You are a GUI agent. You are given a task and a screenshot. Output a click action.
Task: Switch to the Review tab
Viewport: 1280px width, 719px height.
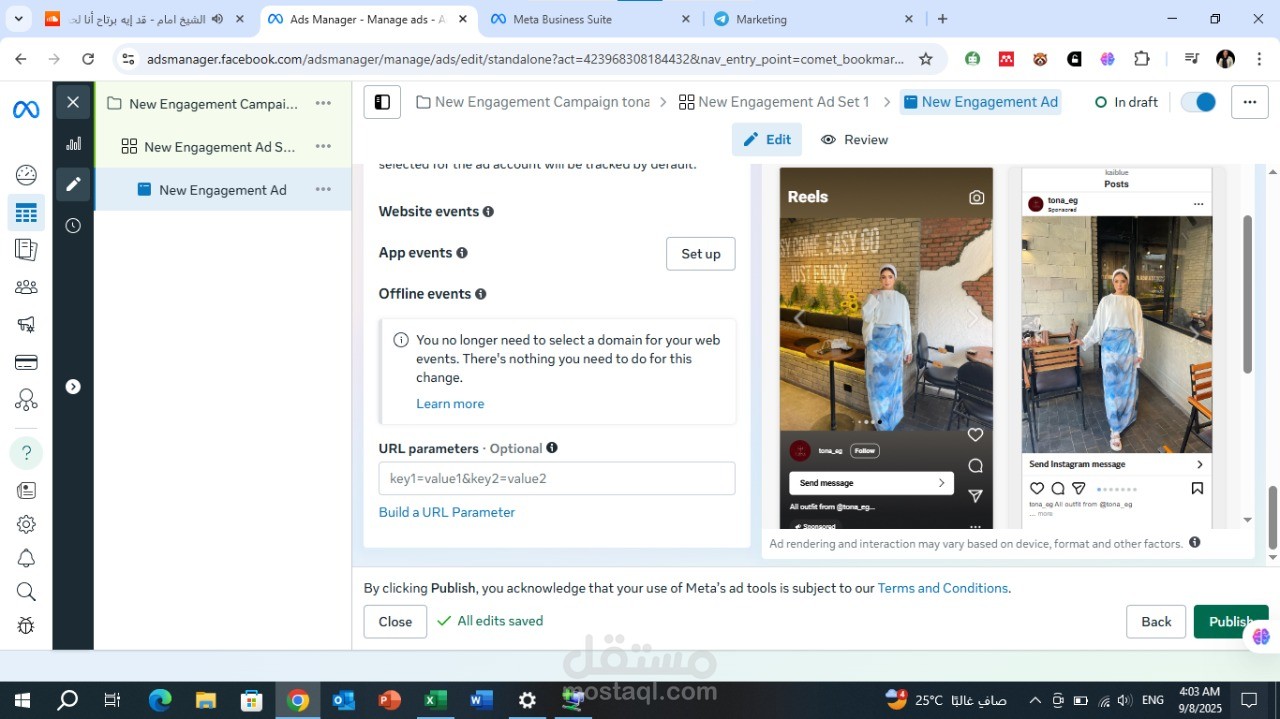[x=854, y=140]
